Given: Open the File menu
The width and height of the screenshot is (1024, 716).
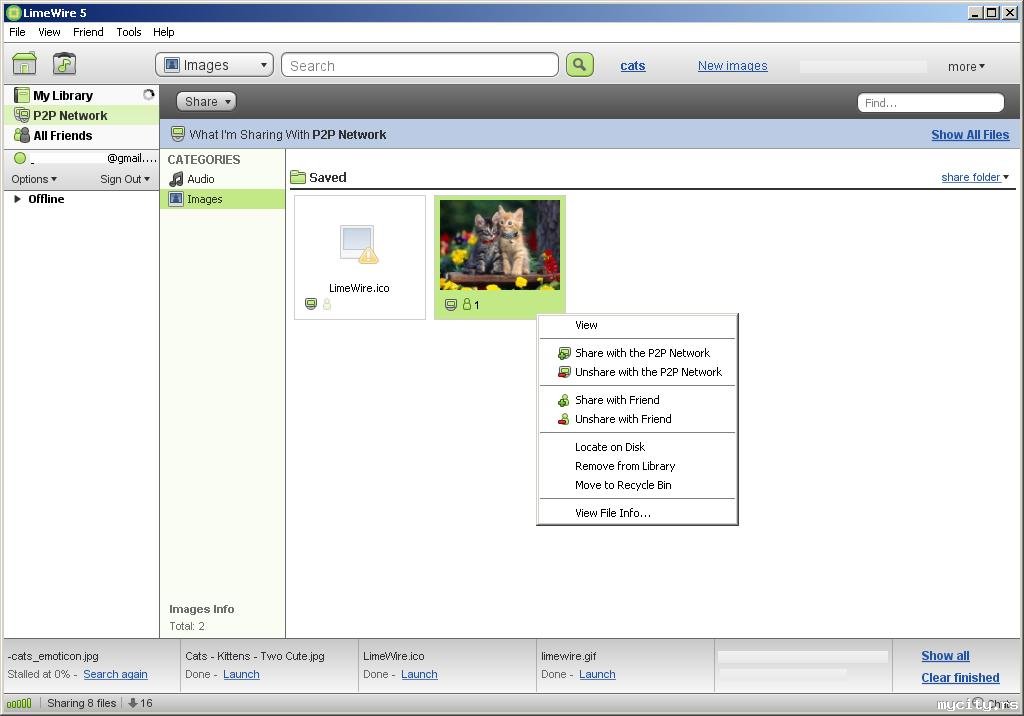Looking at the screenshot, I should coord(17,32).
